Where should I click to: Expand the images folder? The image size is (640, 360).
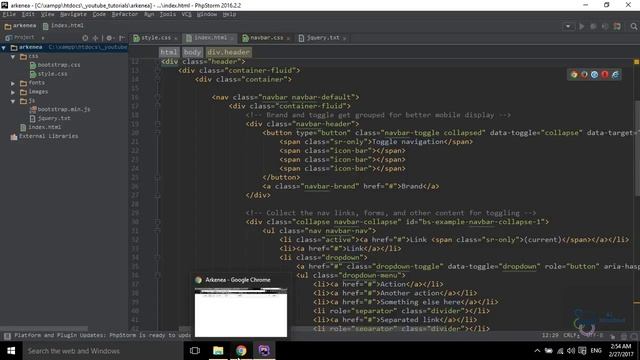coord(13,92)
